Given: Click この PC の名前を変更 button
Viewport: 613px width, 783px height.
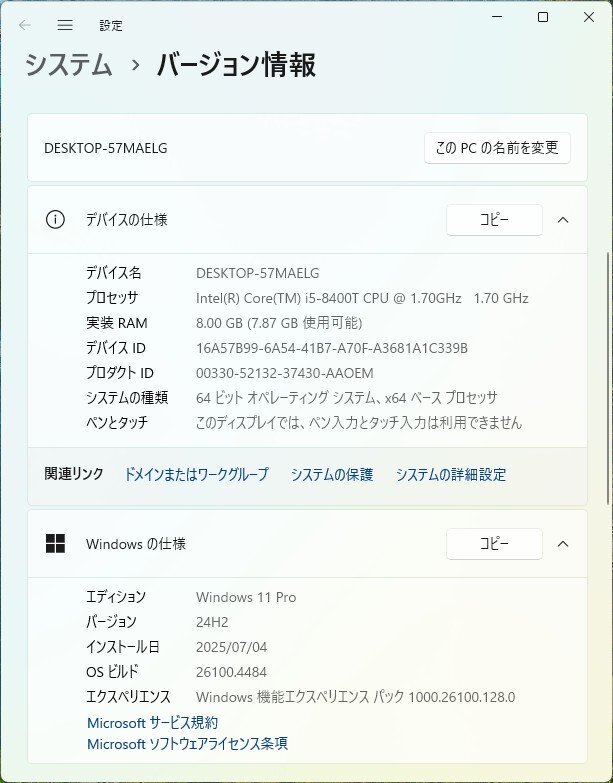Looking at the screenshot, I should 497,148.
